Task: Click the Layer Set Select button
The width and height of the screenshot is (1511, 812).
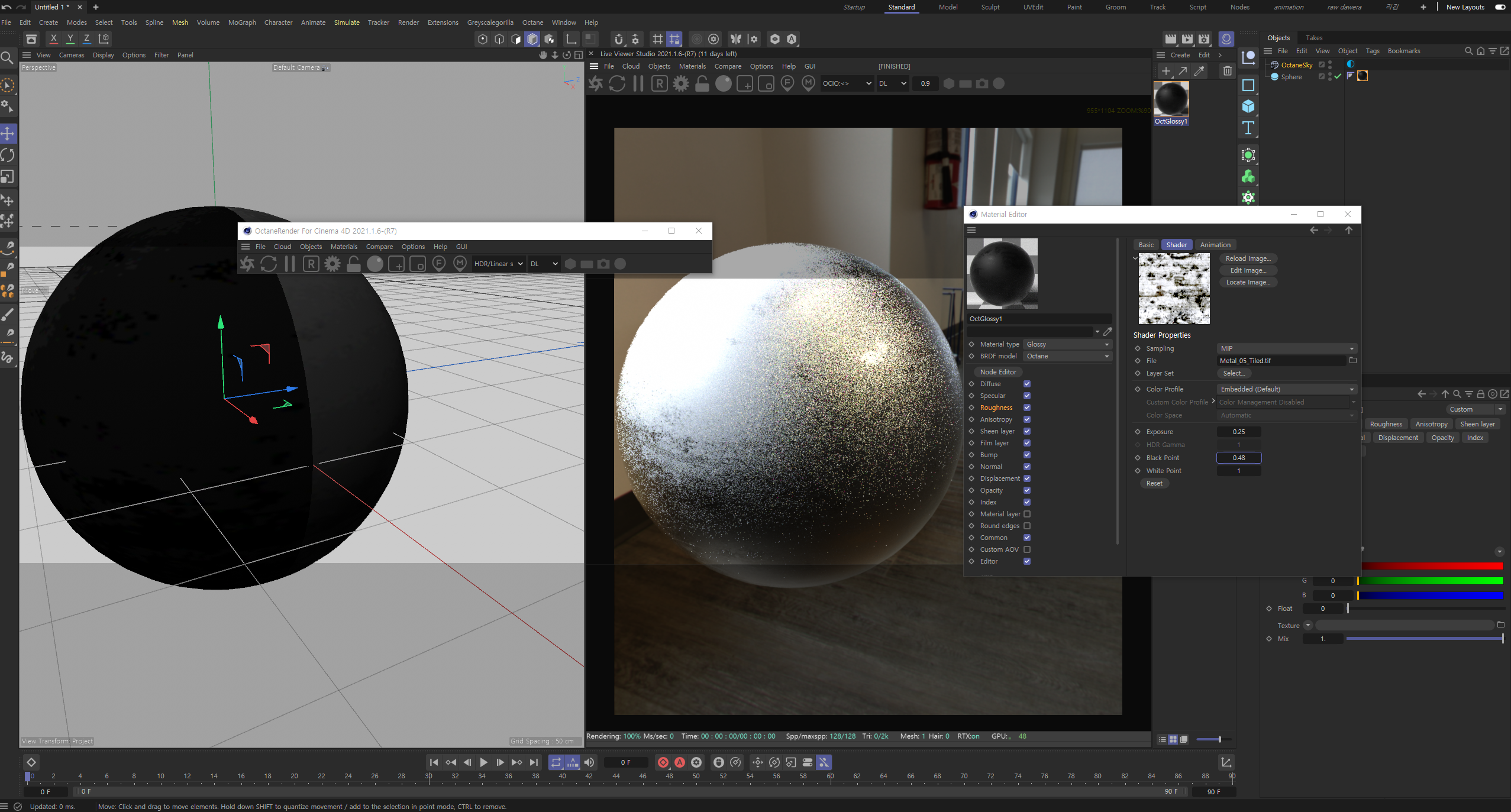Action: [x=1234, y=373]
